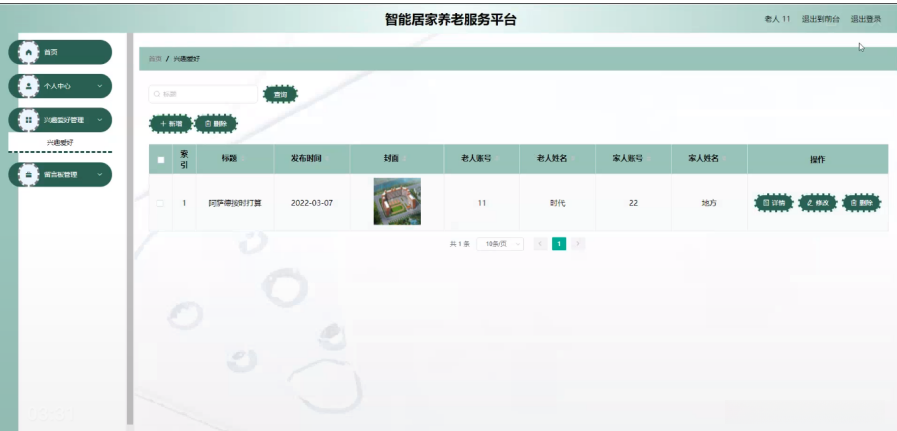Screen dimensions: 897x431
Task: Open the 兴趣爱好管理 sidebar menu
Action: coord(60,120)
